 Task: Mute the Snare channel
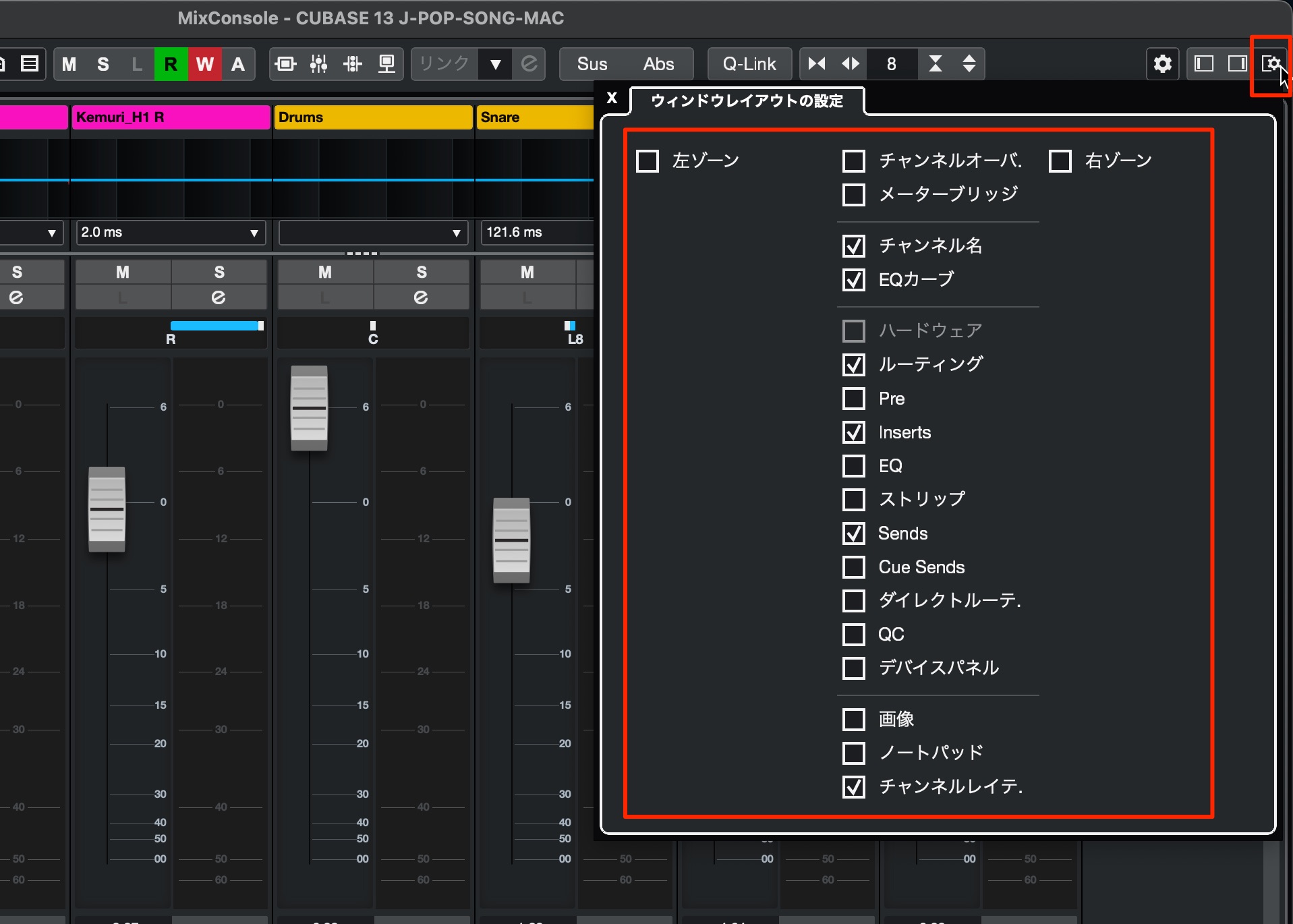527,272
